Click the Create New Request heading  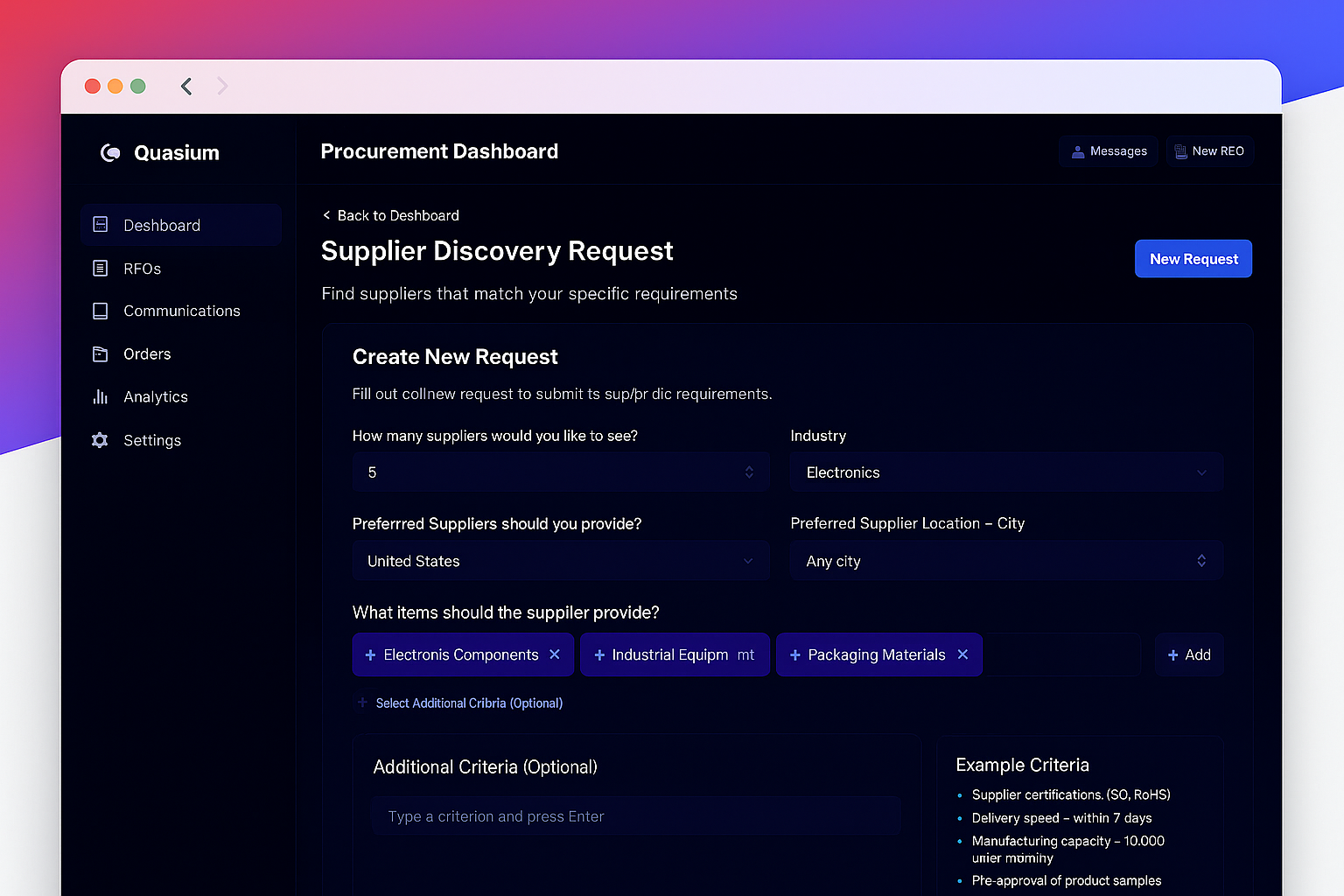tap(455, 357)
